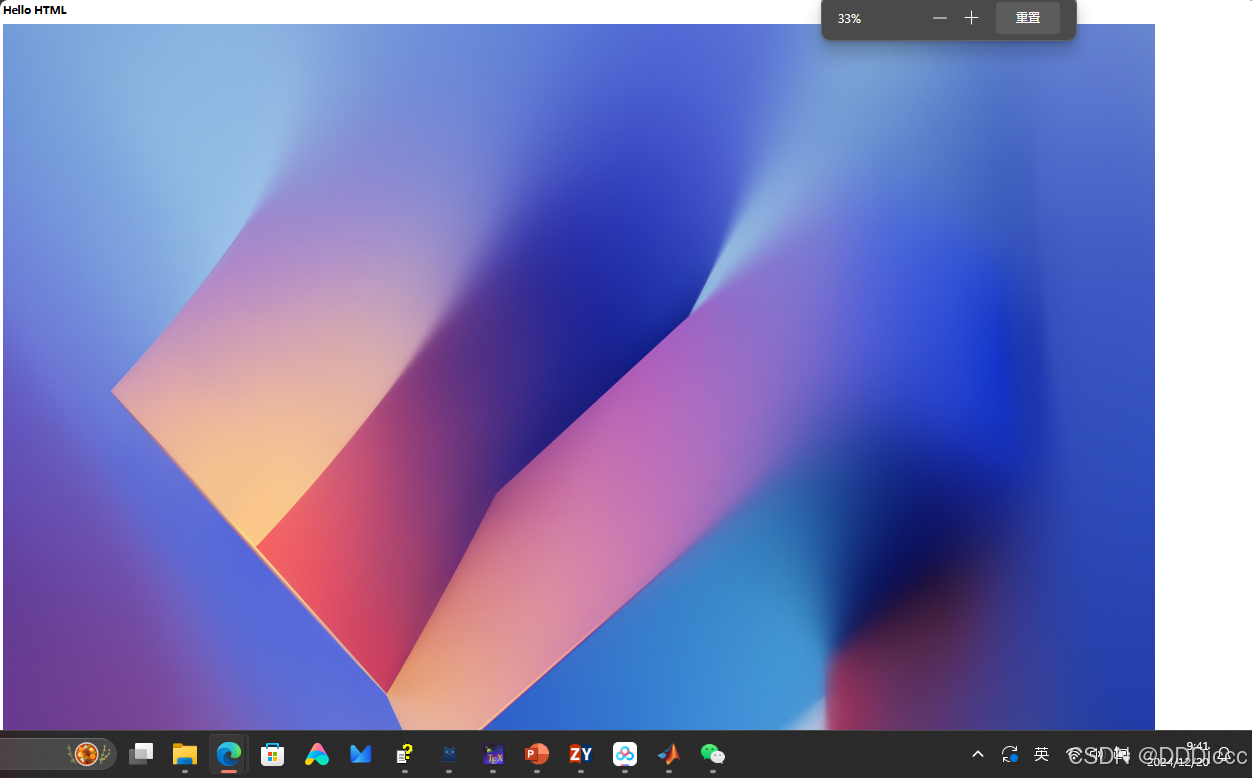Click the Microsoft Edge taskbar icon

[229, 754]
